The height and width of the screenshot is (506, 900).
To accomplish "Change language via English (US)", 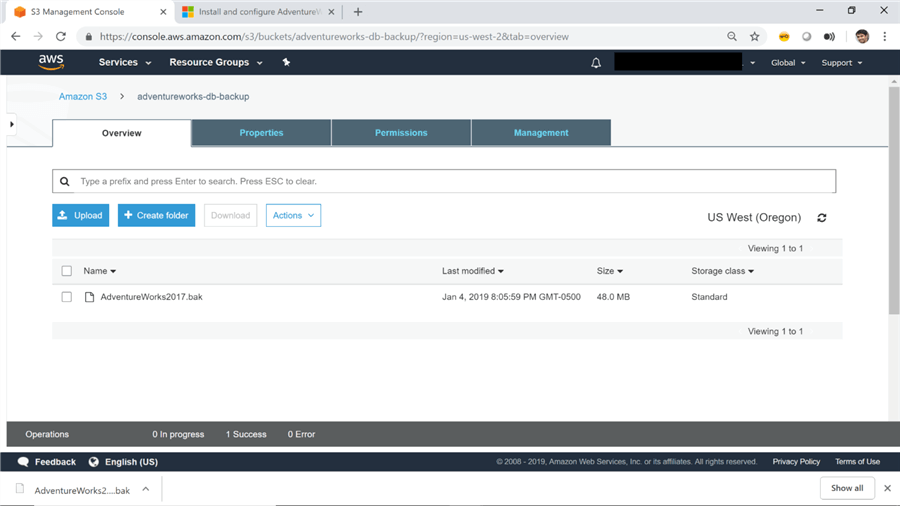I will coord(131,462).
